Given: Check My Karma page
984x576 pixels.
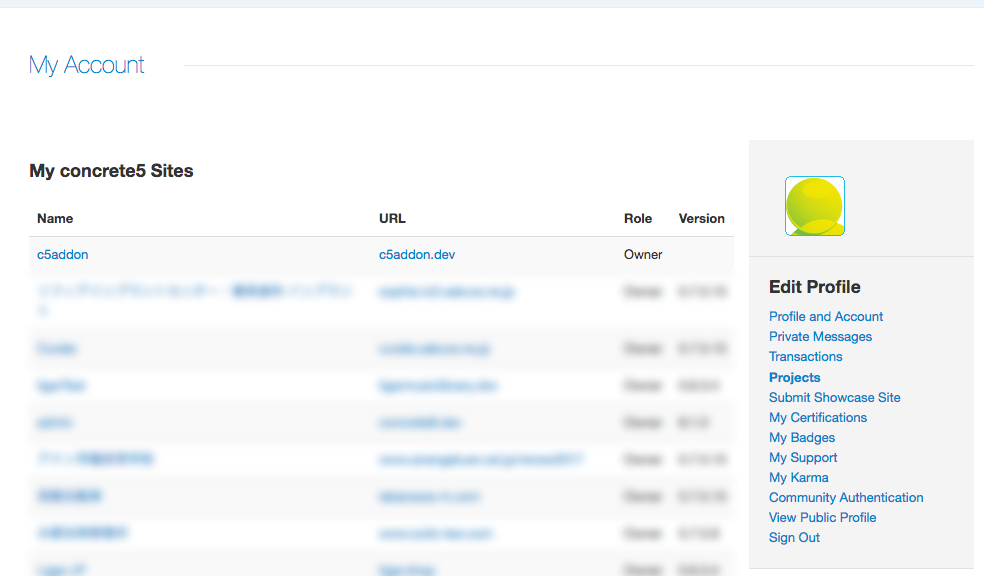Looking at the screenshot, I should click(798, 477).
